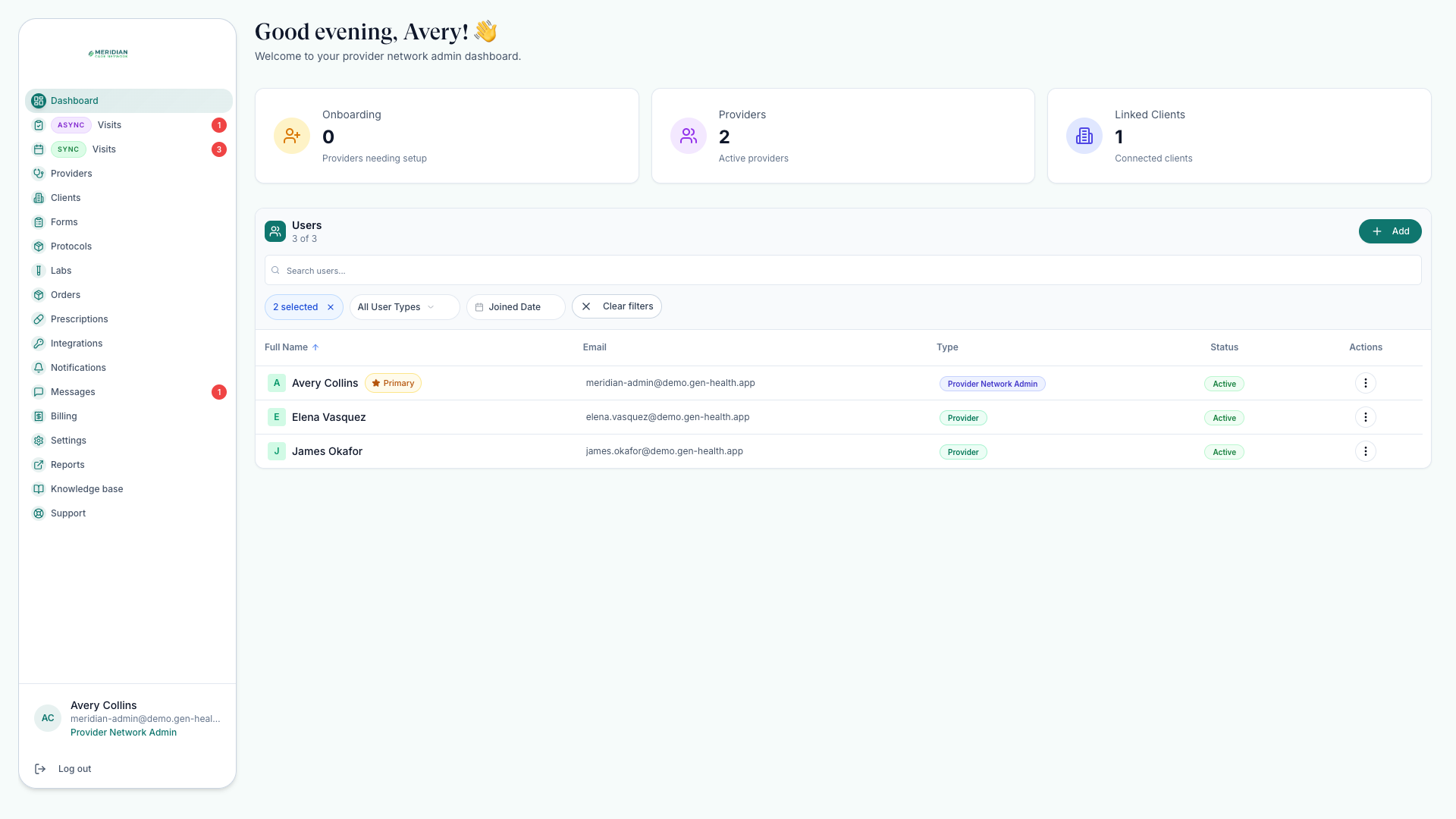Viewport: 1456px width, 819px height.
Task: Click the Provider Network Admin type badge
Action: click(992, 384)
